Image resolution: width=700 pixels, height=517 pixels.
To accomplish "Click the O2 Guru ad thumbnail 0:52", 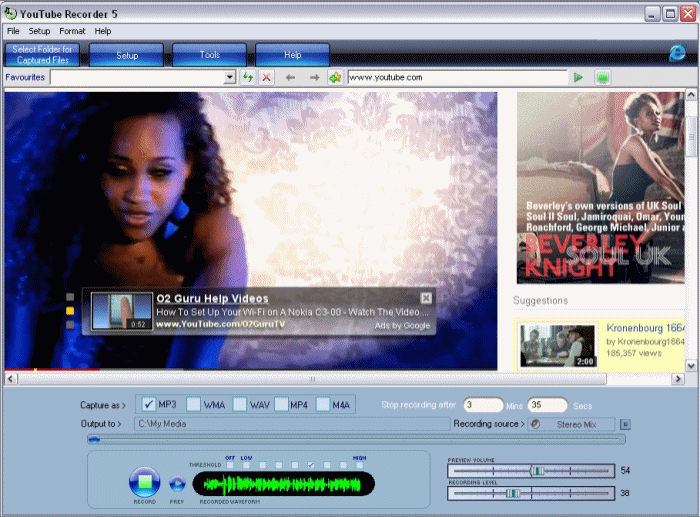I will [121, 311].
